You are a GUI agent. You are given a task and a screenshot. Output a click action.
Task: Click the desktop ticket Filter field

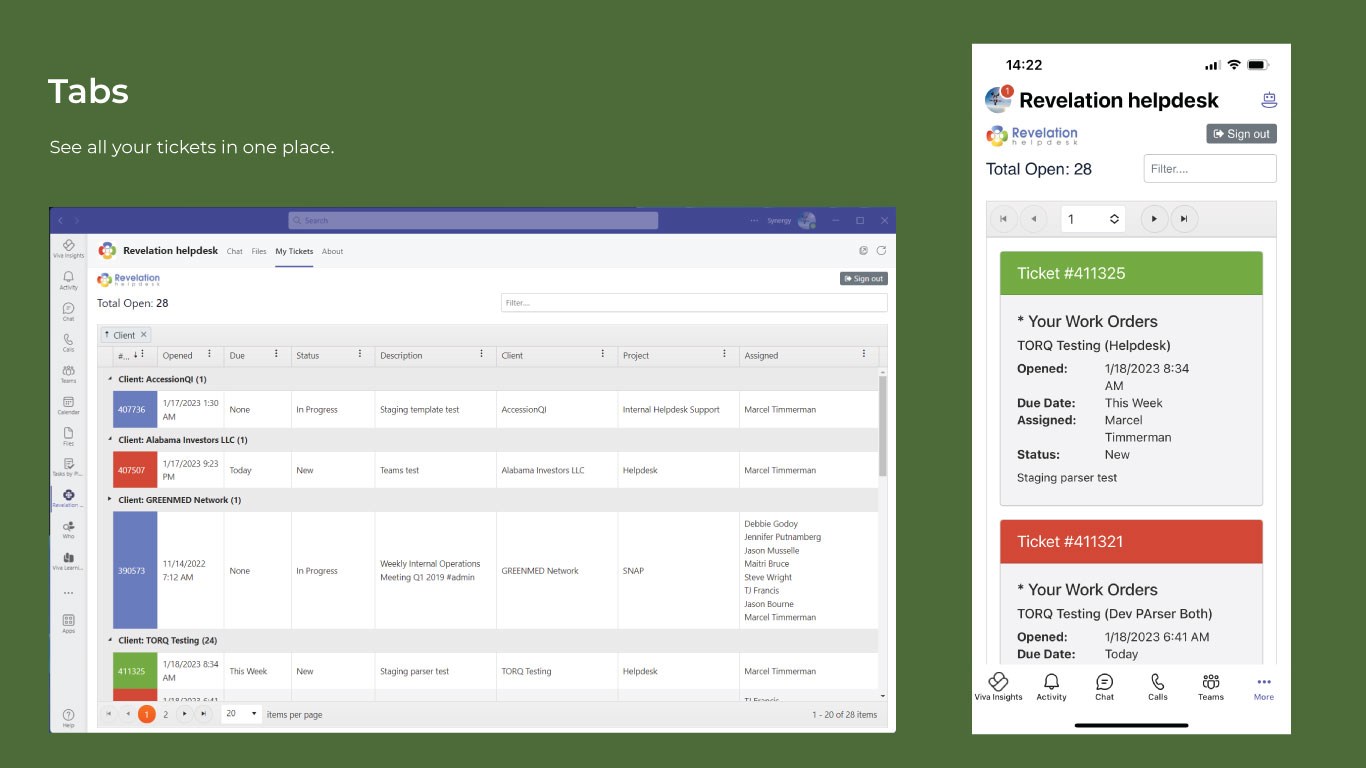click(694, 303)
